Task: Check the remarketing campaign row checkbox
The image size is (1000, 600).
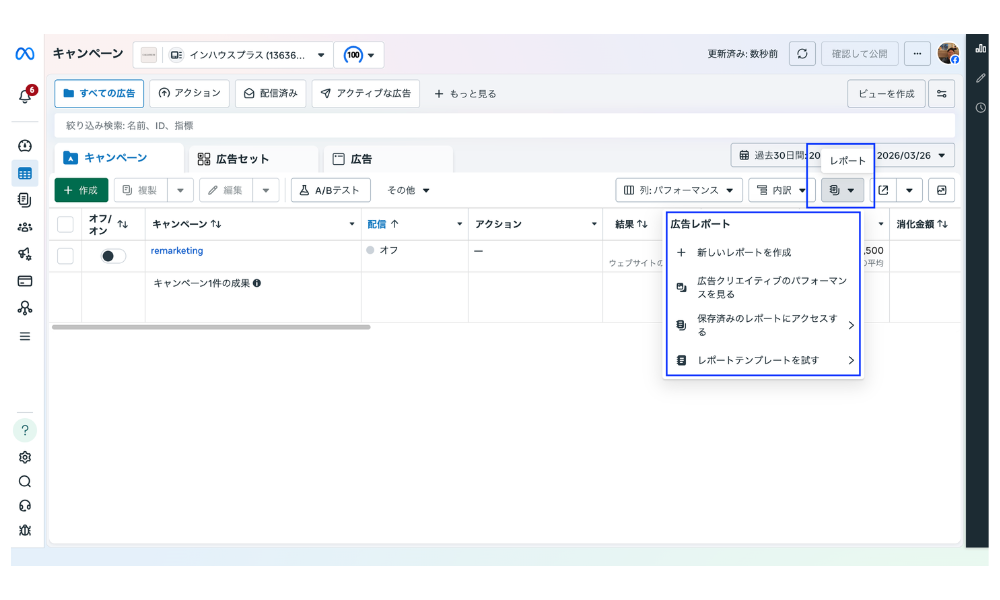Action: coord(65,256)
